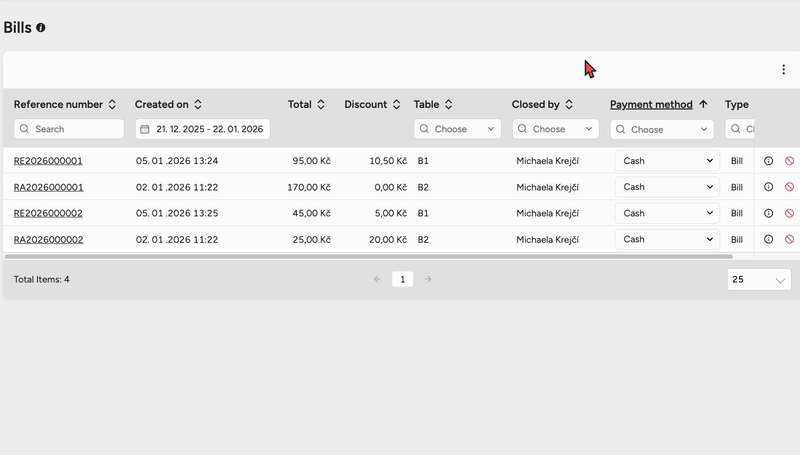Click red cancel icon for bill RA2026000002
This screenshot has width=800, height=455.
tap(789, 239)
